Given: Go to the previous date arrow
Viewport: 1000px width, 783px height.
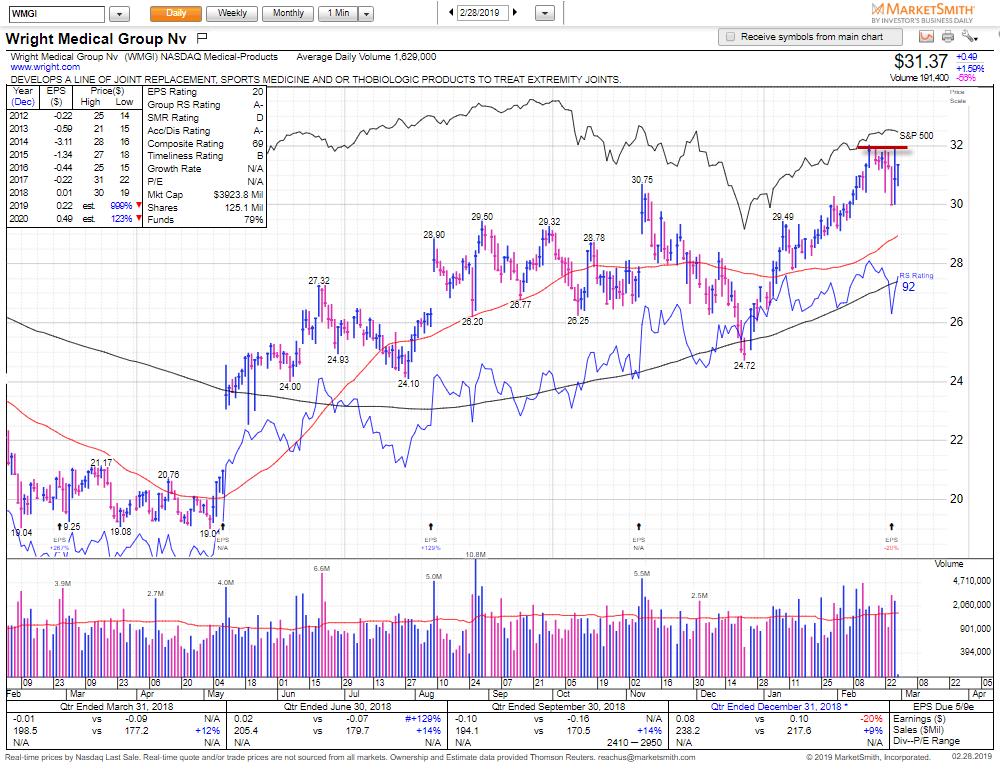Looking at the screenshot, I should pos(452,12).
